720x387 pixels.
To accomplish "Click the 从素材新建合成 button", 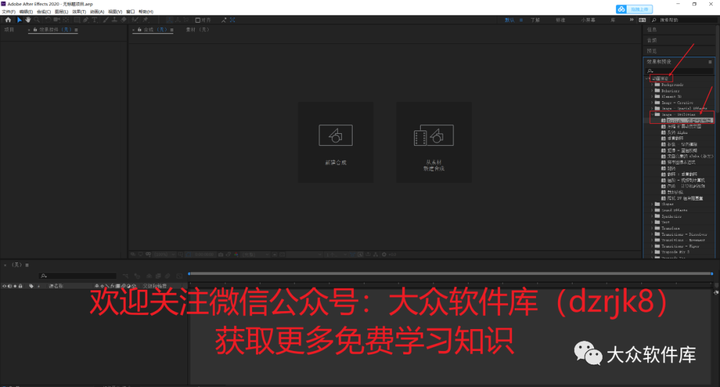I will point(434,142).
